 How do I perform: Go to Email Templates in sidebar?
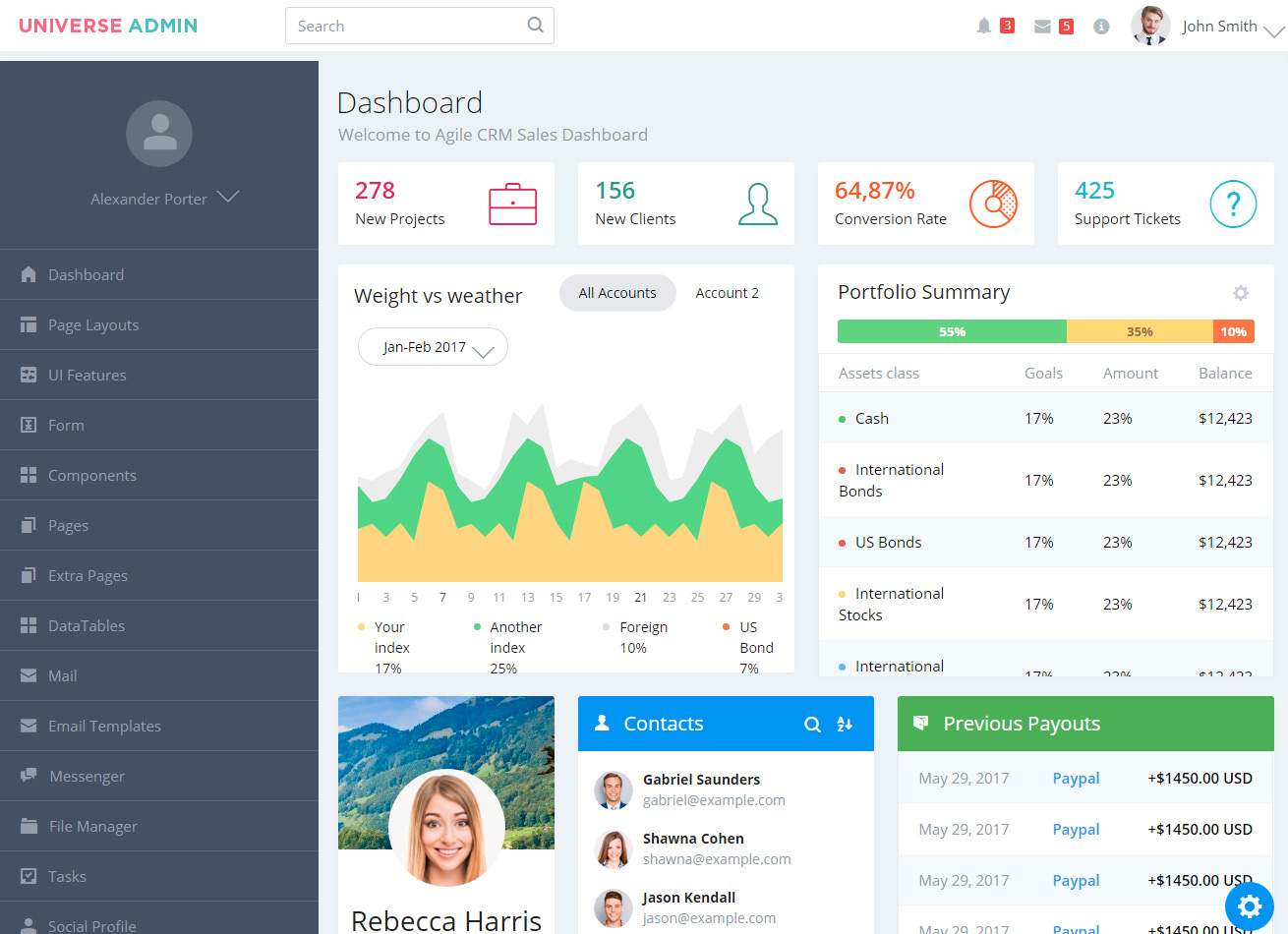104,727
